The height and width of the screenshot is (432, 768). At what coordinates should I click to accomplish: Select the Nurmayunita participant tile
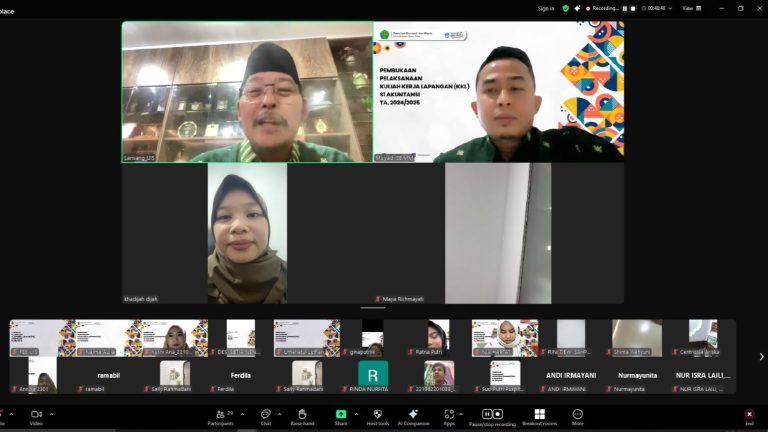coord(637,376)
